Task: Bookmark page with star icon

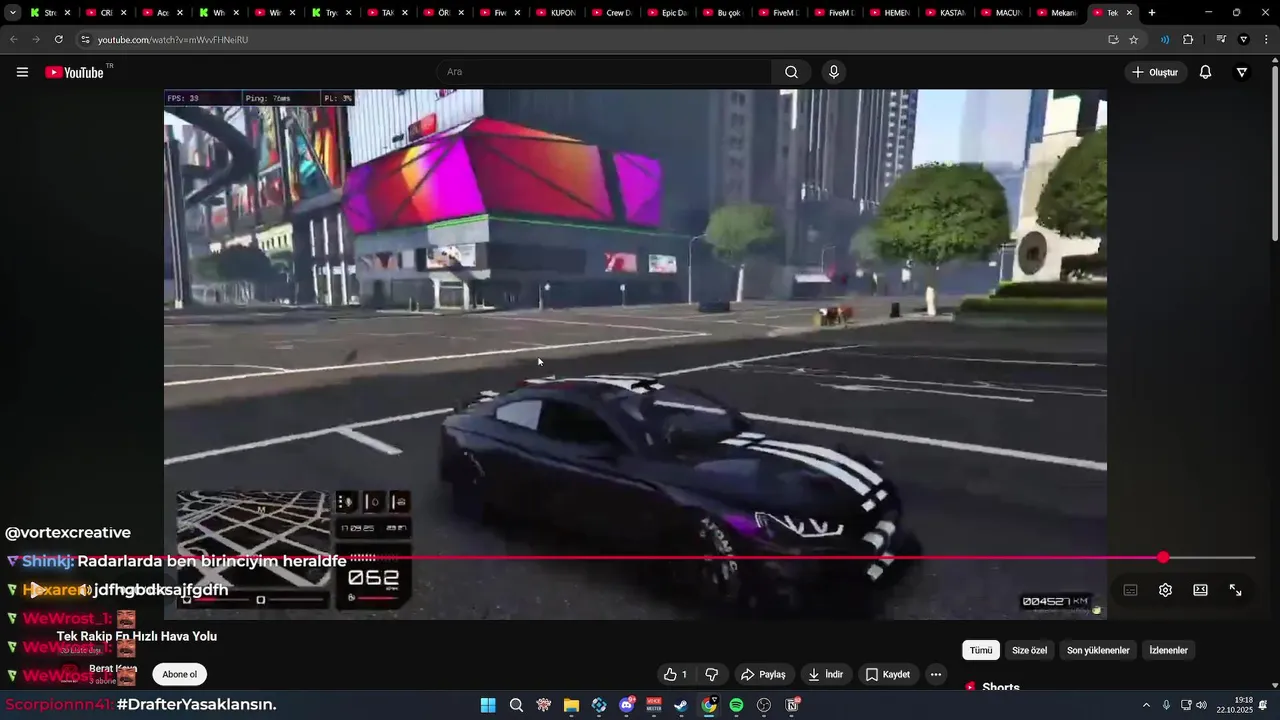Action: 1133,39
